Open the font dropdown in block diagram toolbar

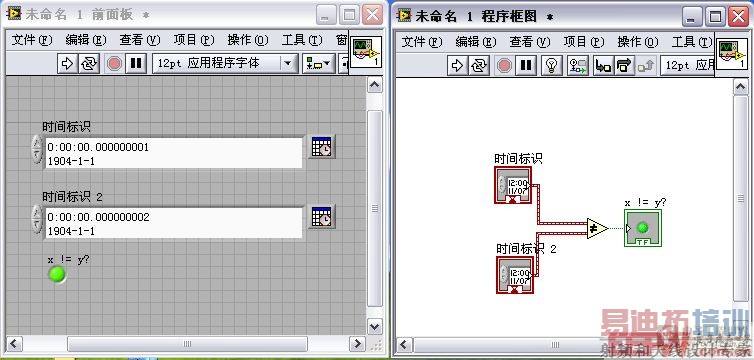(x=688, y=65)
